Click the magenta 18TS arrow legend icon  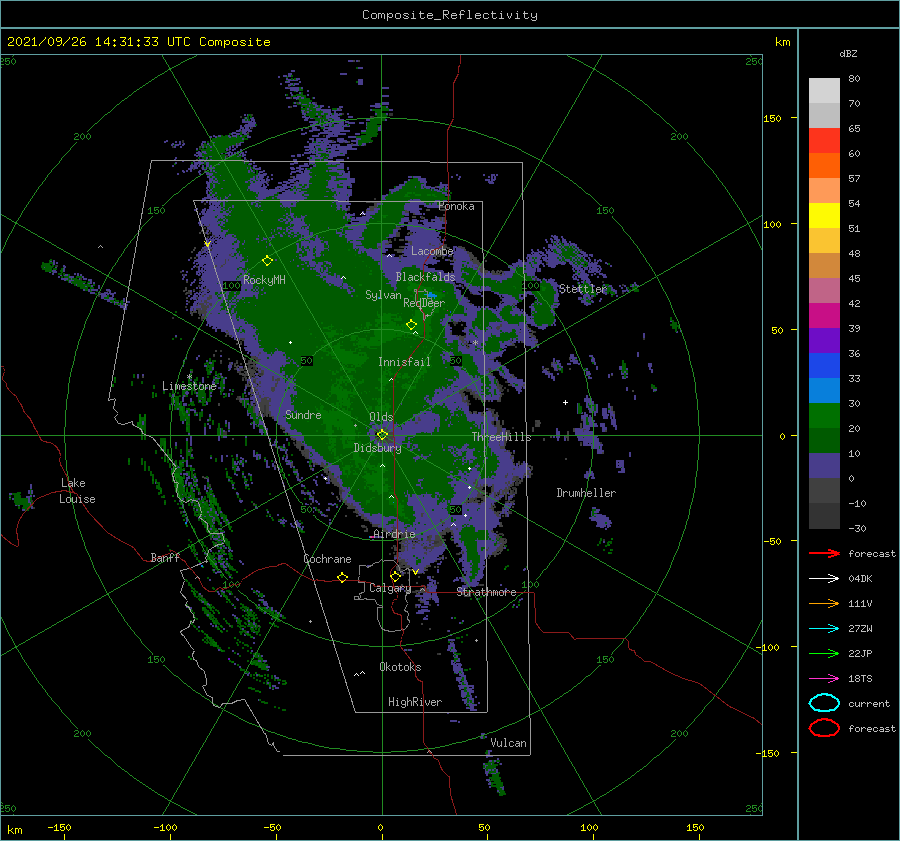tap(824, 679)
